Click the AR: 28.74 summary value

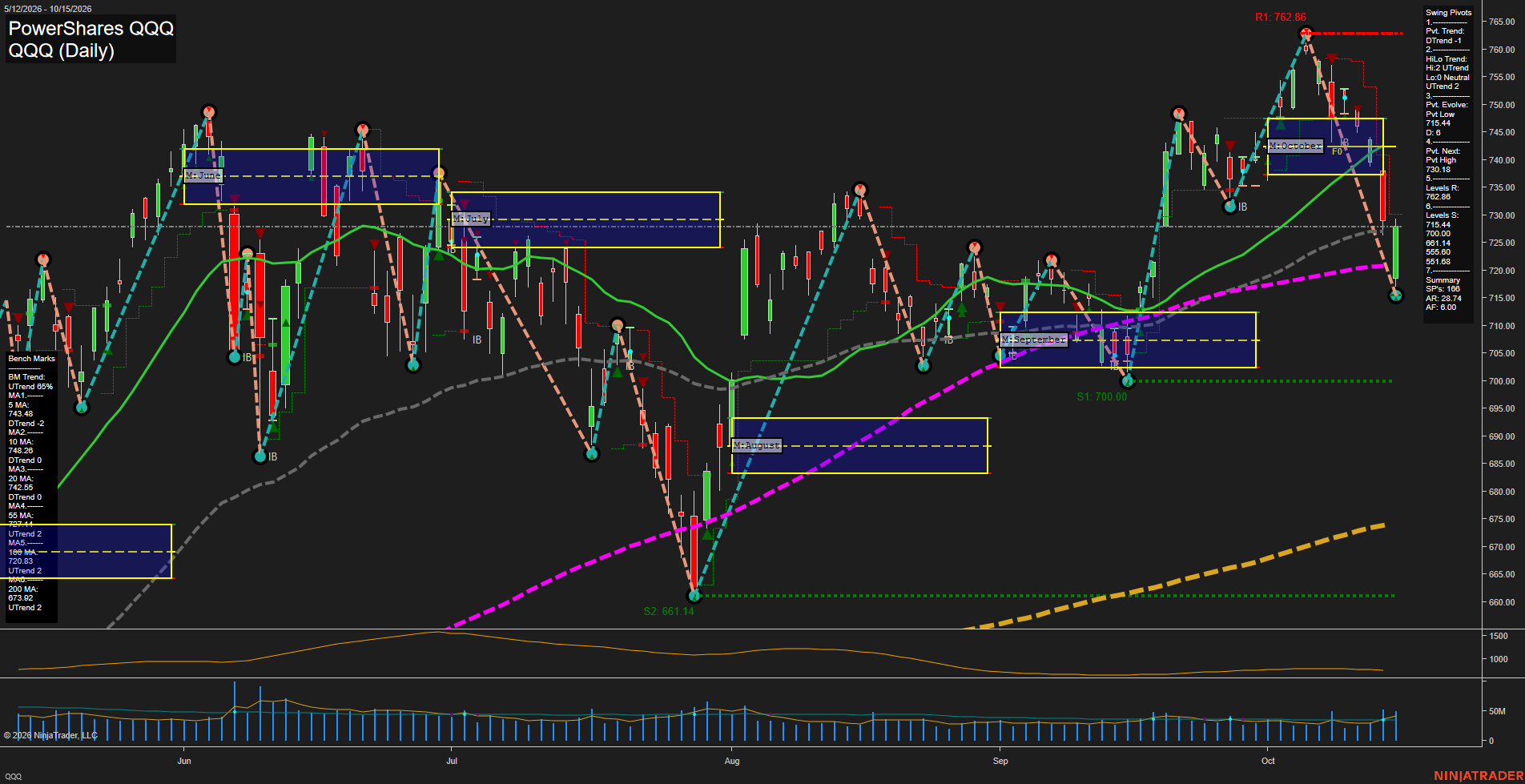coord(1443,298)
